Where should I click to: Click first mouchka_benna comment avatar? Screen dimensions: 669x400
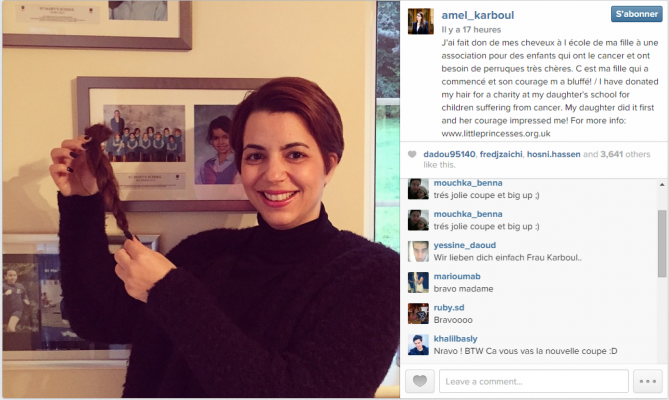click(x=418, y=189)
